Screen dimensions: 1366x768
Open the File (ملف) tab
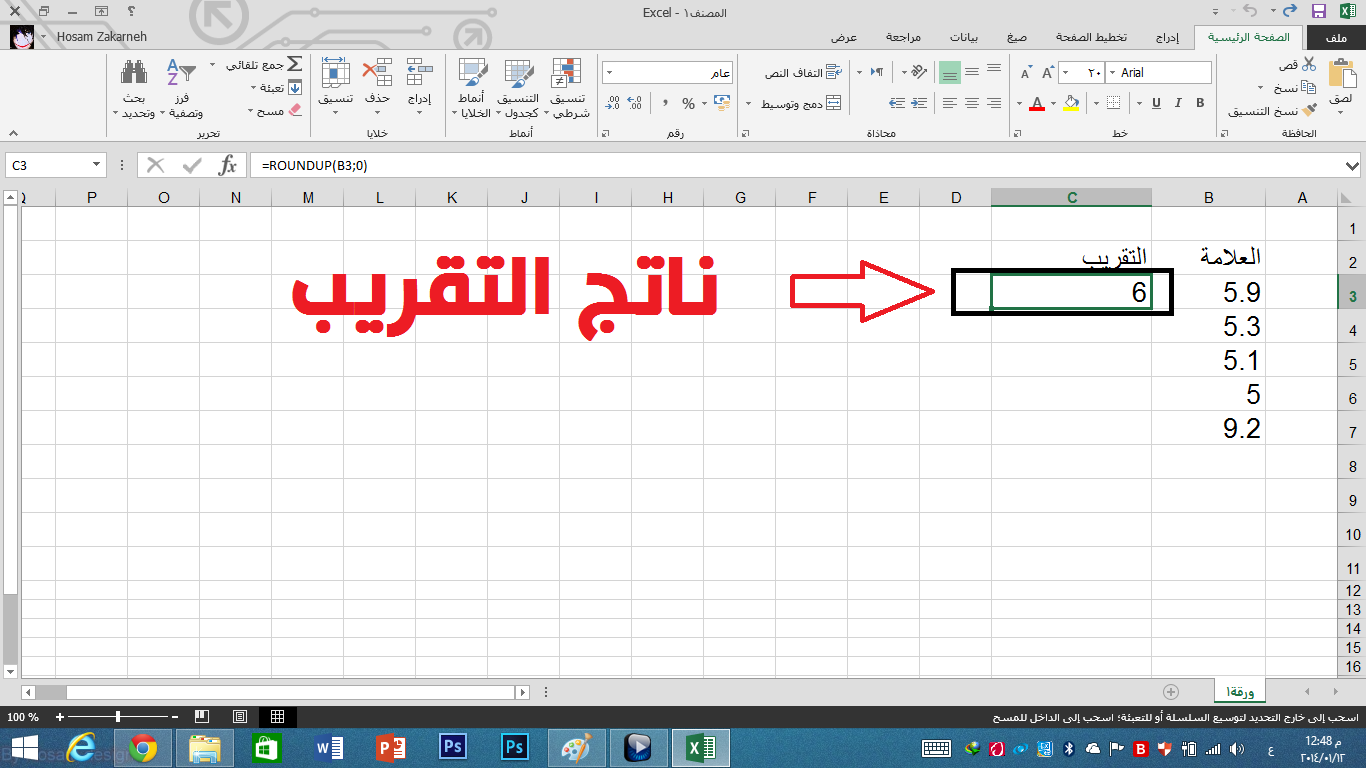(x=1334, y=38)
